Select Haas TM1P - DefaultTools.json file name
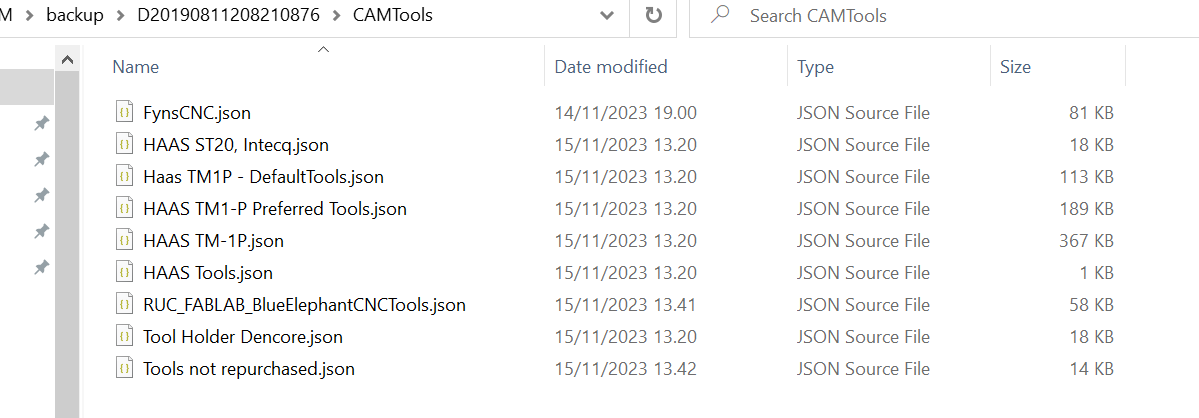The height and width of the screenshot is (418, 1199). (x=263, y=177)
